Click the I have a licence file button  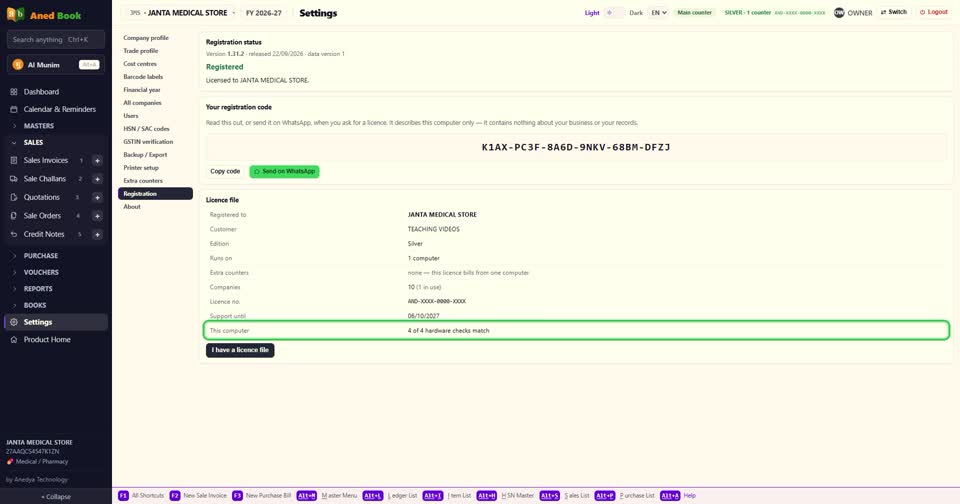coord(240,350)
